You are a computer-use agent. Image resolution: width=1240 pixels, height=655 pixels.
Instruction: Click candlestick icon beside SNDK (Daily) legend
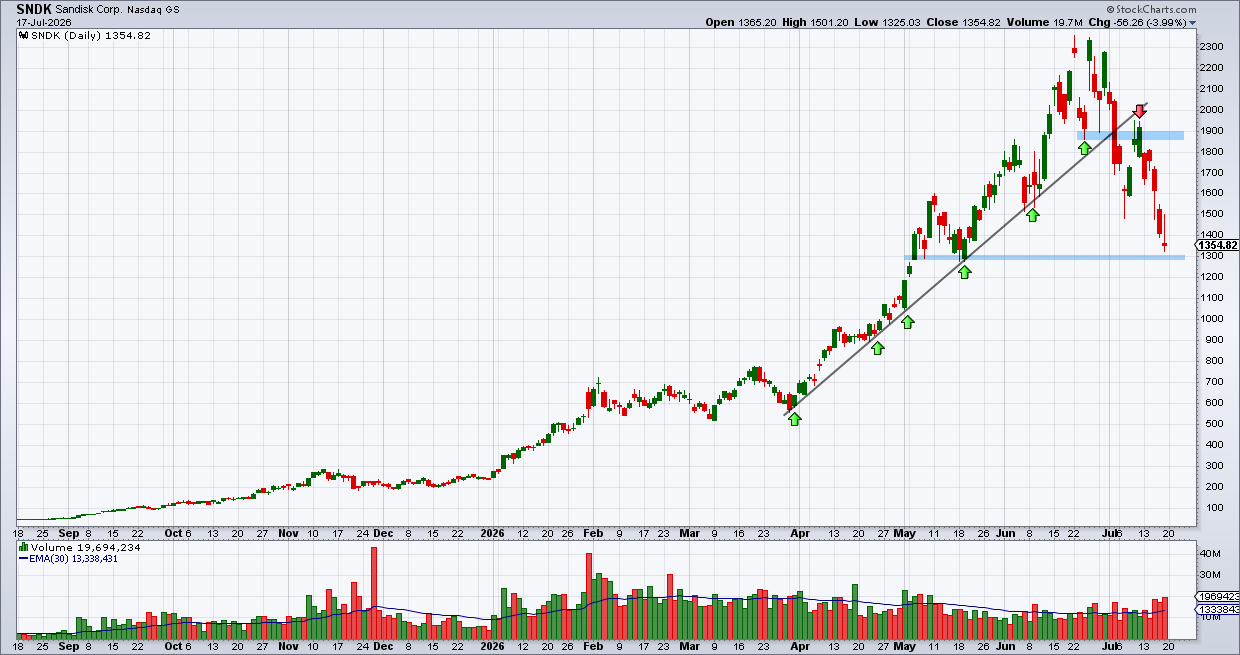pyautogui.click(x=23, y=34)
